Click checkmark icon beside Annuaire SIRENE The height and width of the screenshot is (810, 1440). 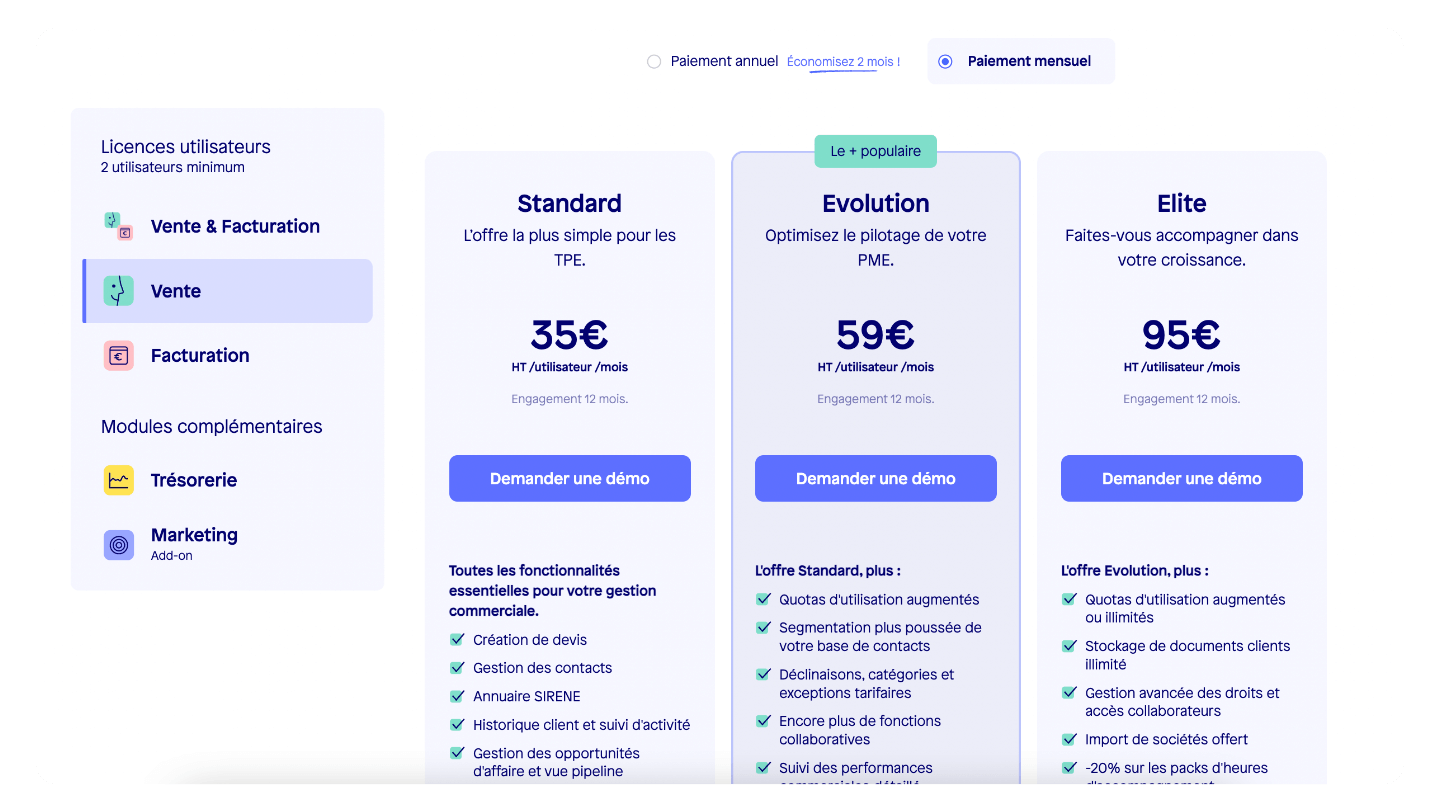[458, 696]
